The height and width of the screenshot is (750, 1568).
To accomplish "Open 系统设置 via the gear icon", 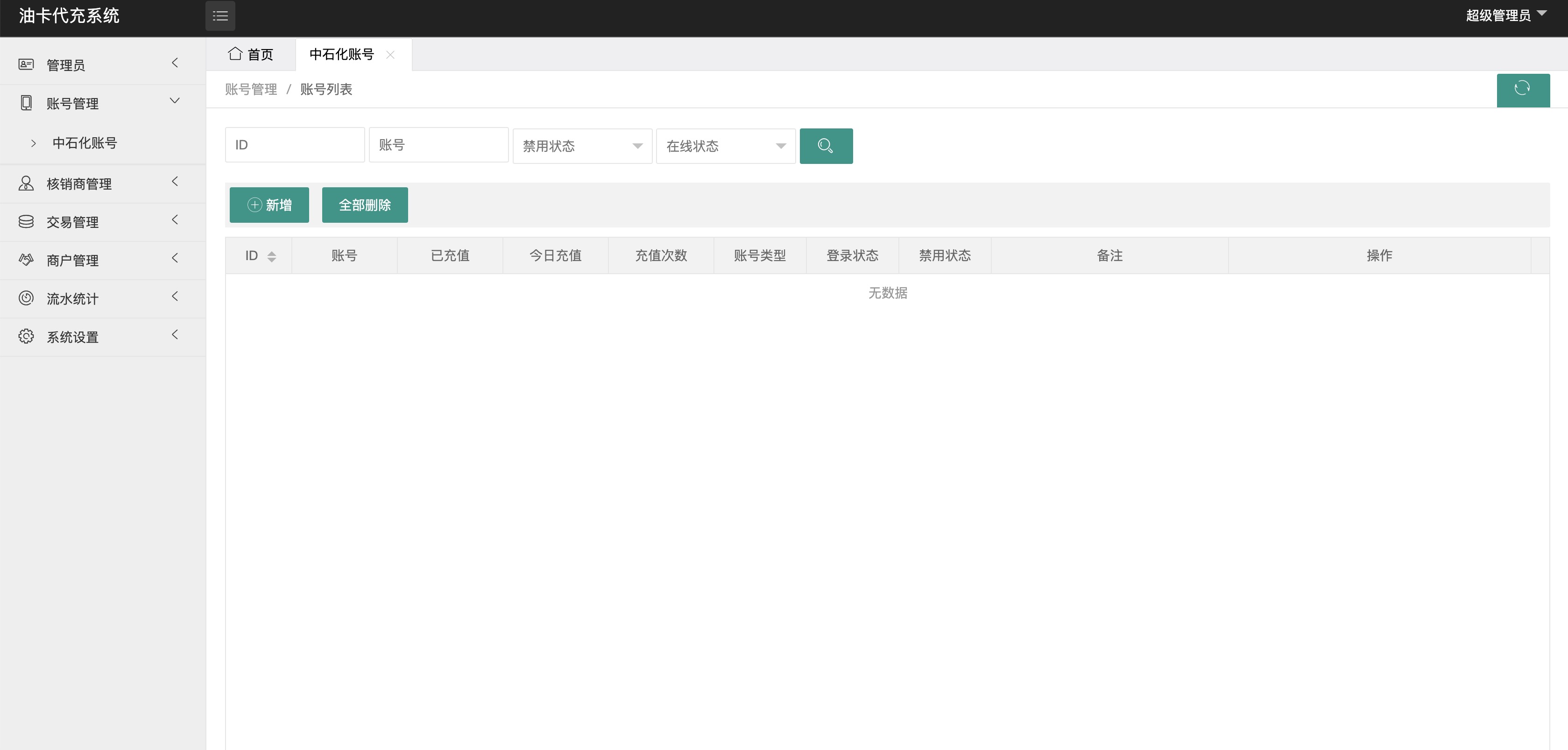I will pos(26,335).
